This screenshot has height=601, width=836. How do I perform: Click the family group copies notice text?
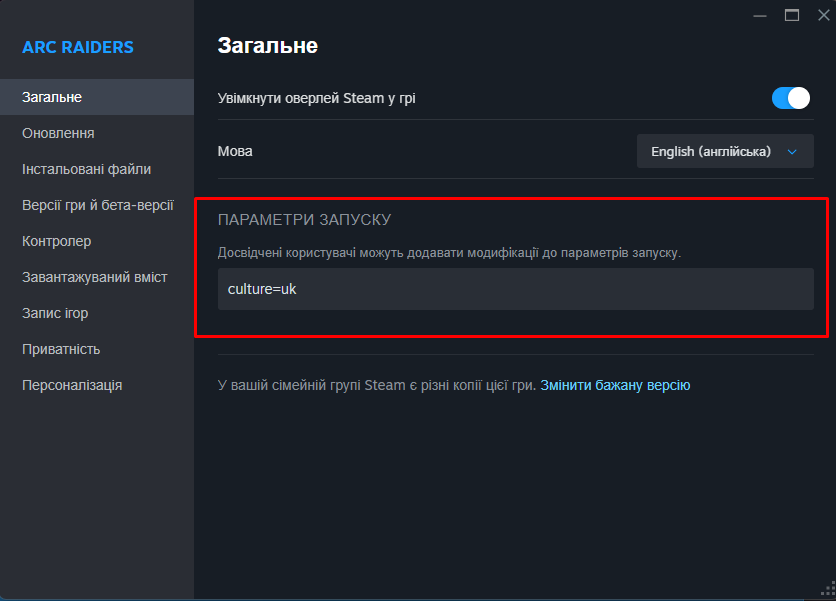(x=377, y=385)
